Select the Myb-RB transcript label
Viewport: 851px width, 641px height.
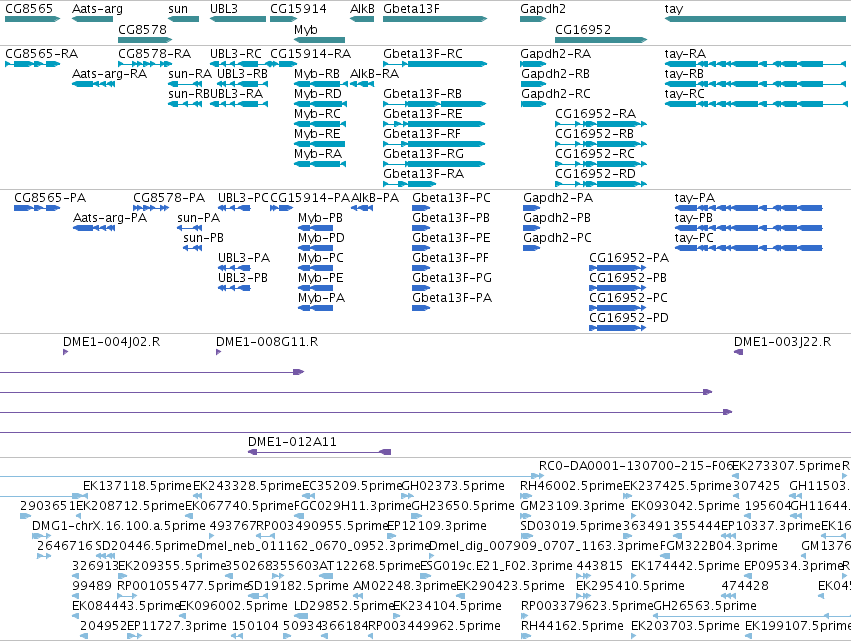click(x=317, y=74)
